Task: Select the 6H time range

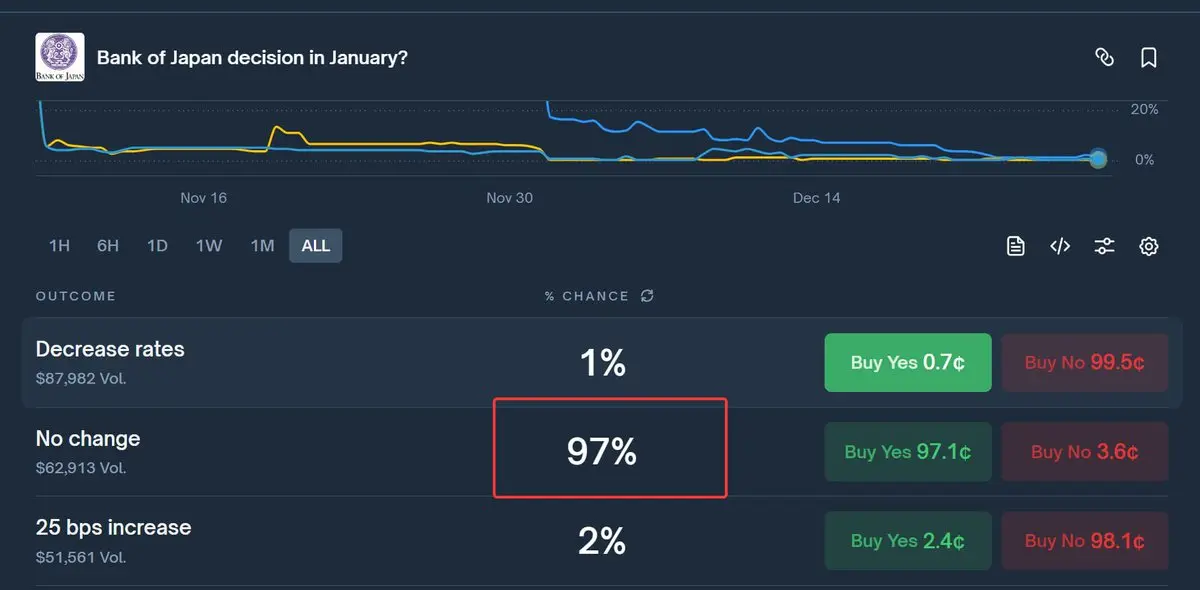Action: coord(108,246)
